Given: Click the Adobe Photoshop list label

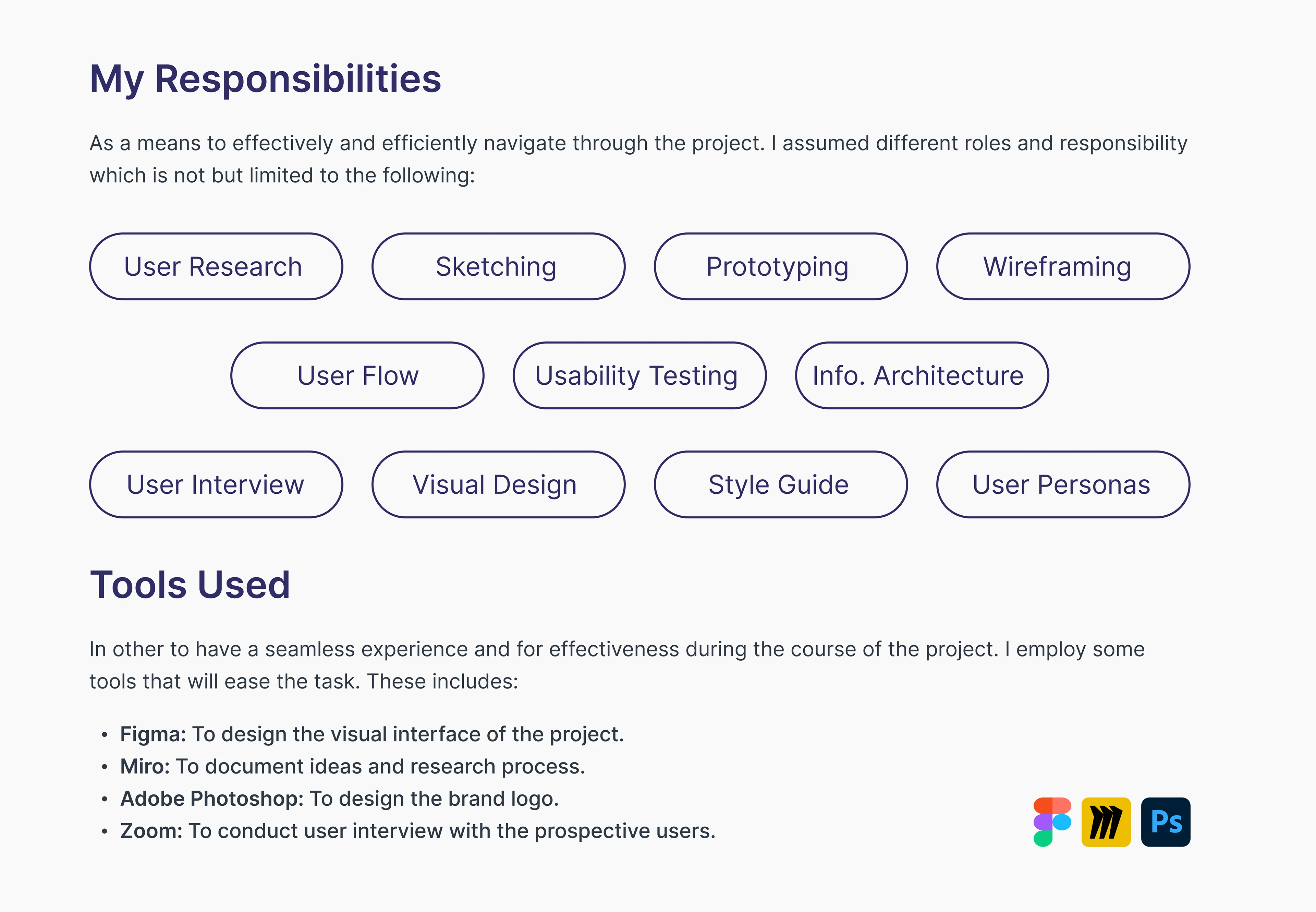Looking at the screenshot, I should pos(211,799).
